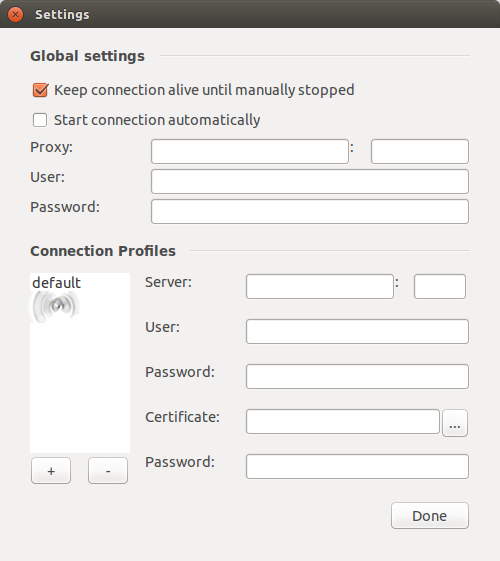Click the certificate Password field

point(357,467)
